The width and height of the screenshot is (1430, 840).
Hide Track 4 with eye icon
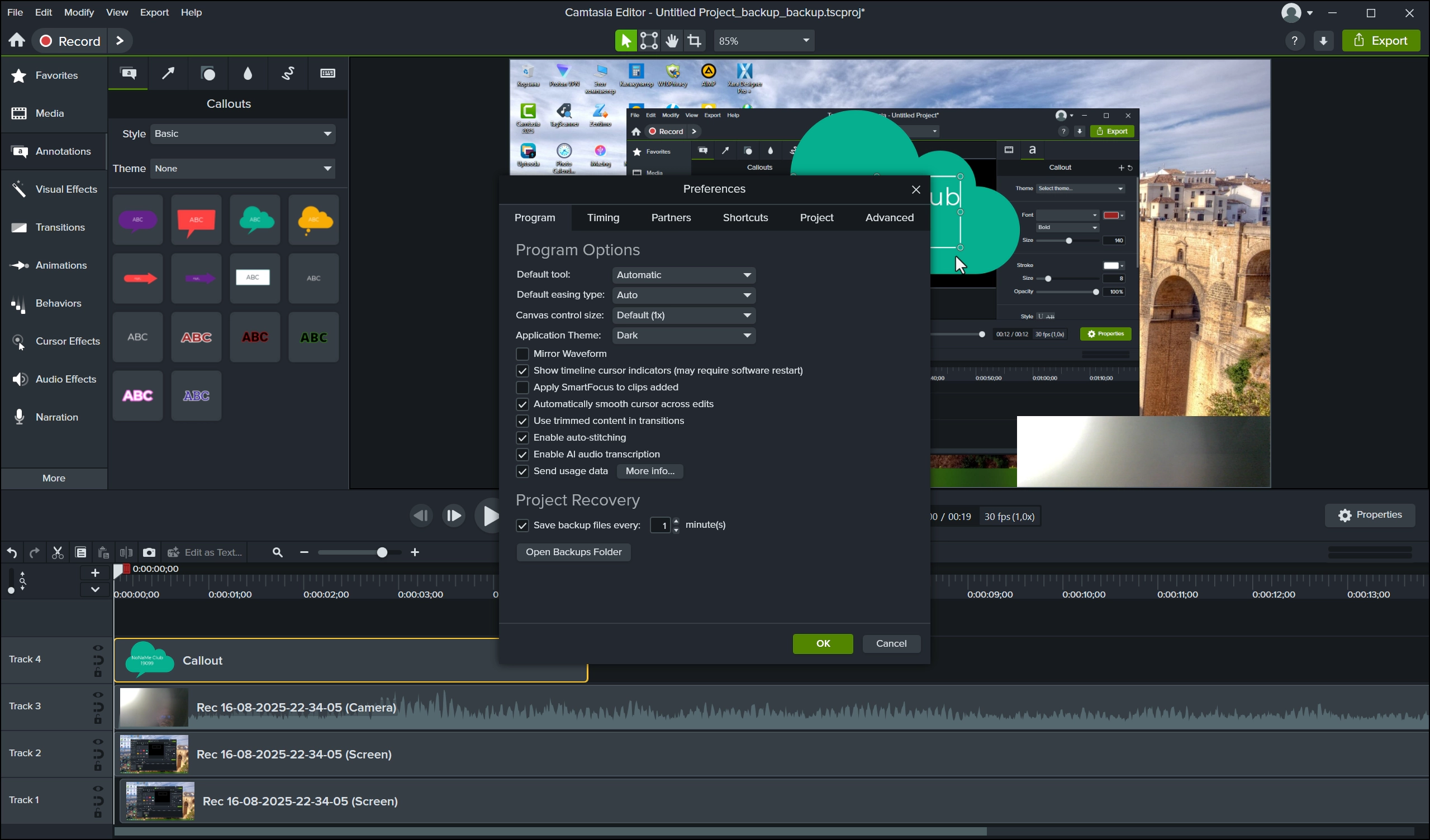tap(98, 648)
